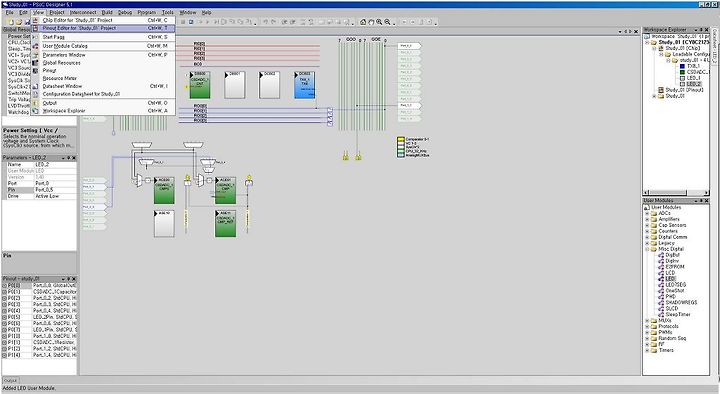This screenshot has width=720, height=394.
Task: Click the Zoom In magnifier icon
Action: pyautogui.click(x=379, y=22)
